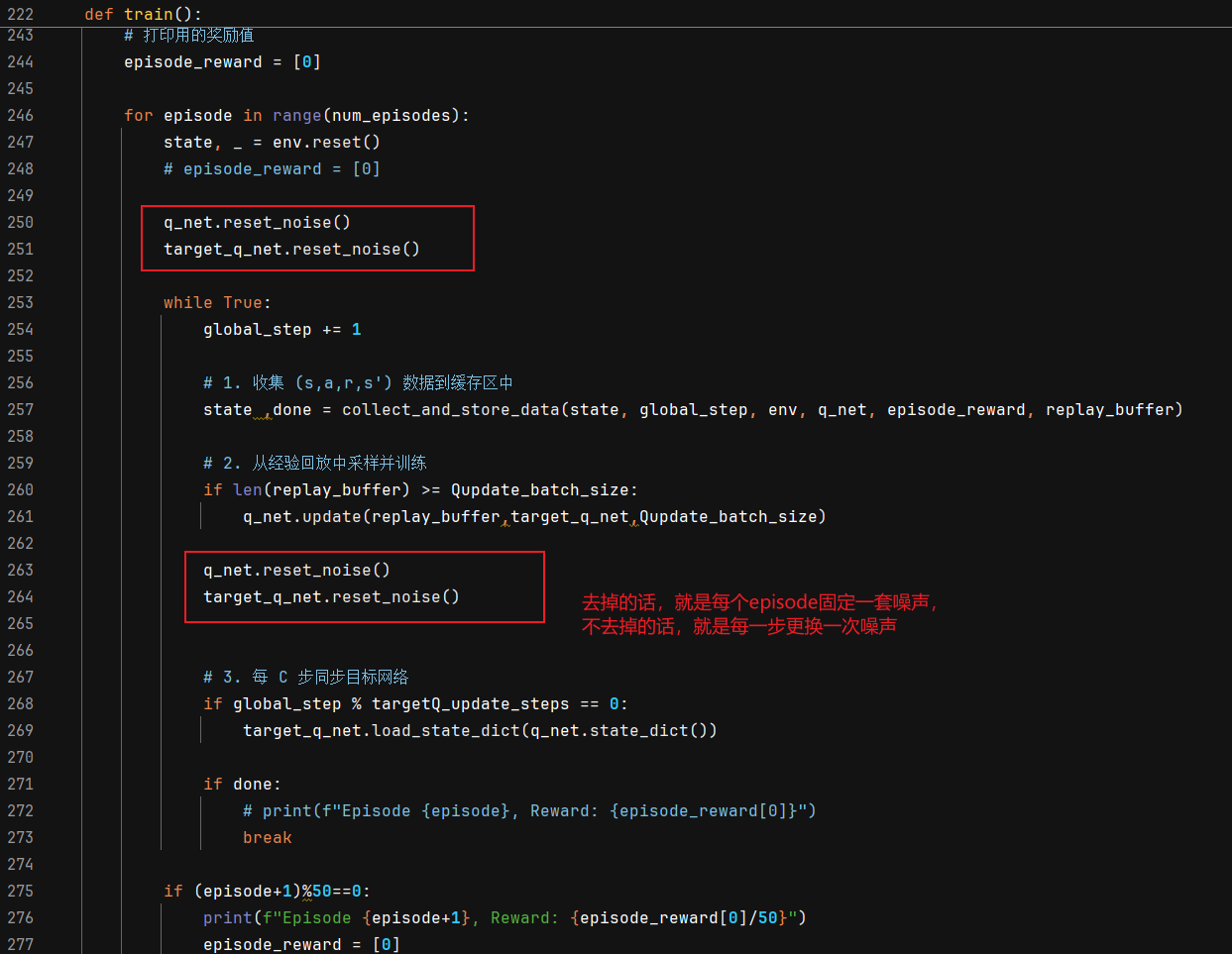
Task: Click 'q_net.update(' call on line 261
Action: click(x=306, y=517)
